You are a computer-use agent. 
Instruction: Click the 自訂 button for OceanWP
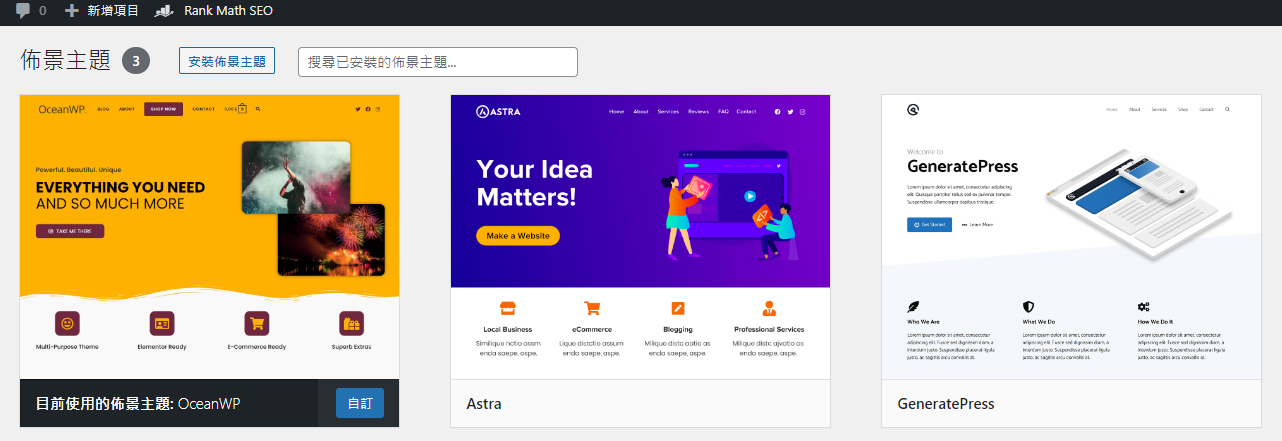[360, 403]
